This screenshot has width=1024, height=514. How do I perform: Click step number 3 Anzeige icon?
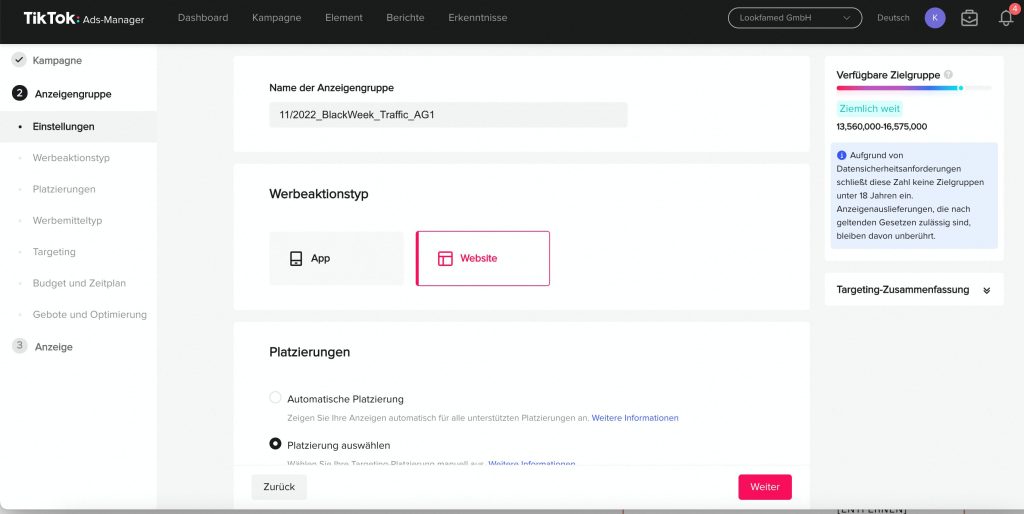[x=20, y=346]
